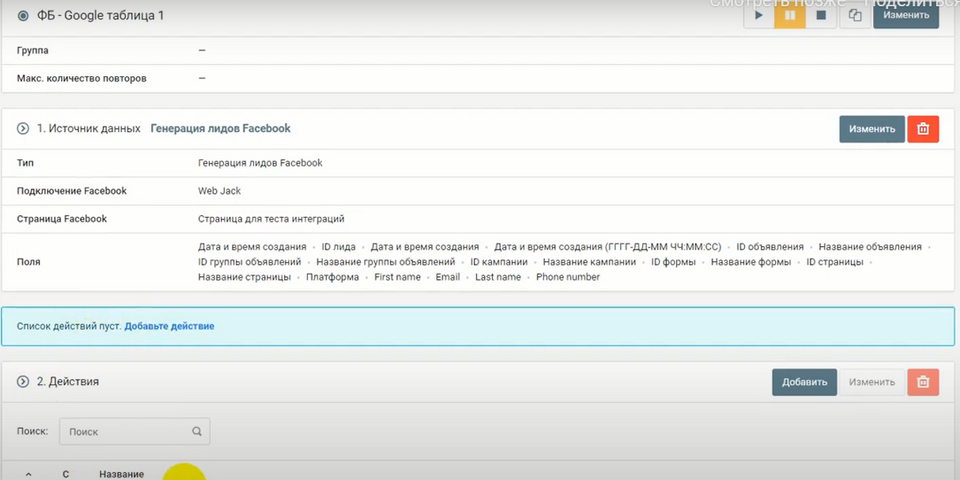This screenshot has height=480, width=960.
Task: Delete the data source with the red trash icon
Action: (x=922, y=129)
